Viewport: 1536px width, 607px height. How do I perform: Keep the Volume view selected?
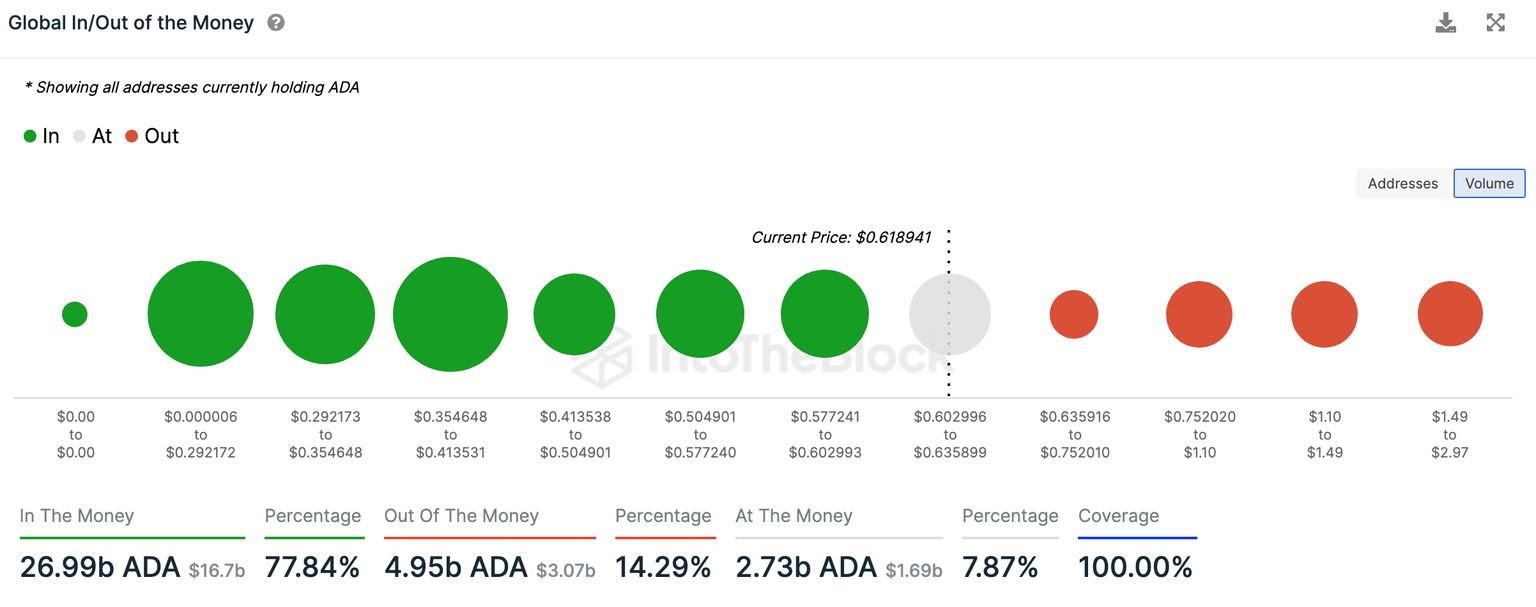point(1489,183)
